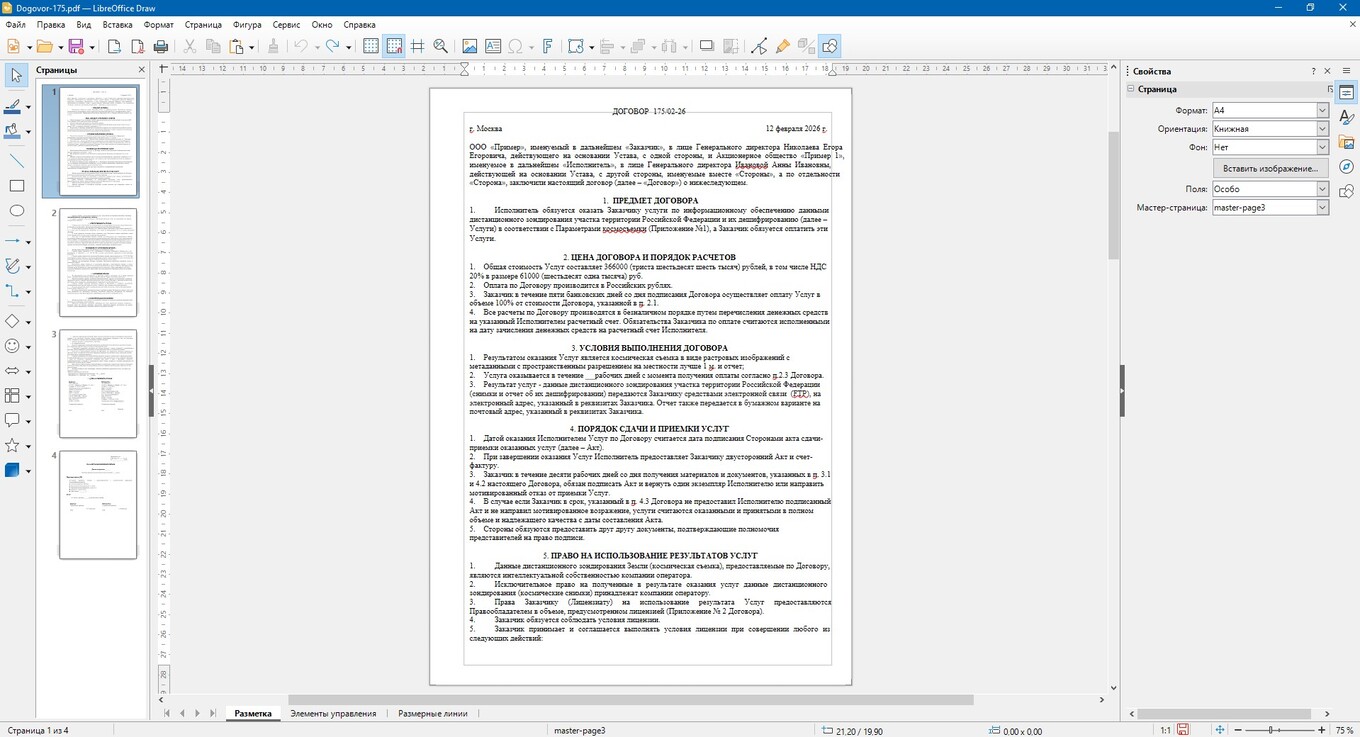
Task: Click the Undo arrow icon
Action: click(x=300, y=46)
